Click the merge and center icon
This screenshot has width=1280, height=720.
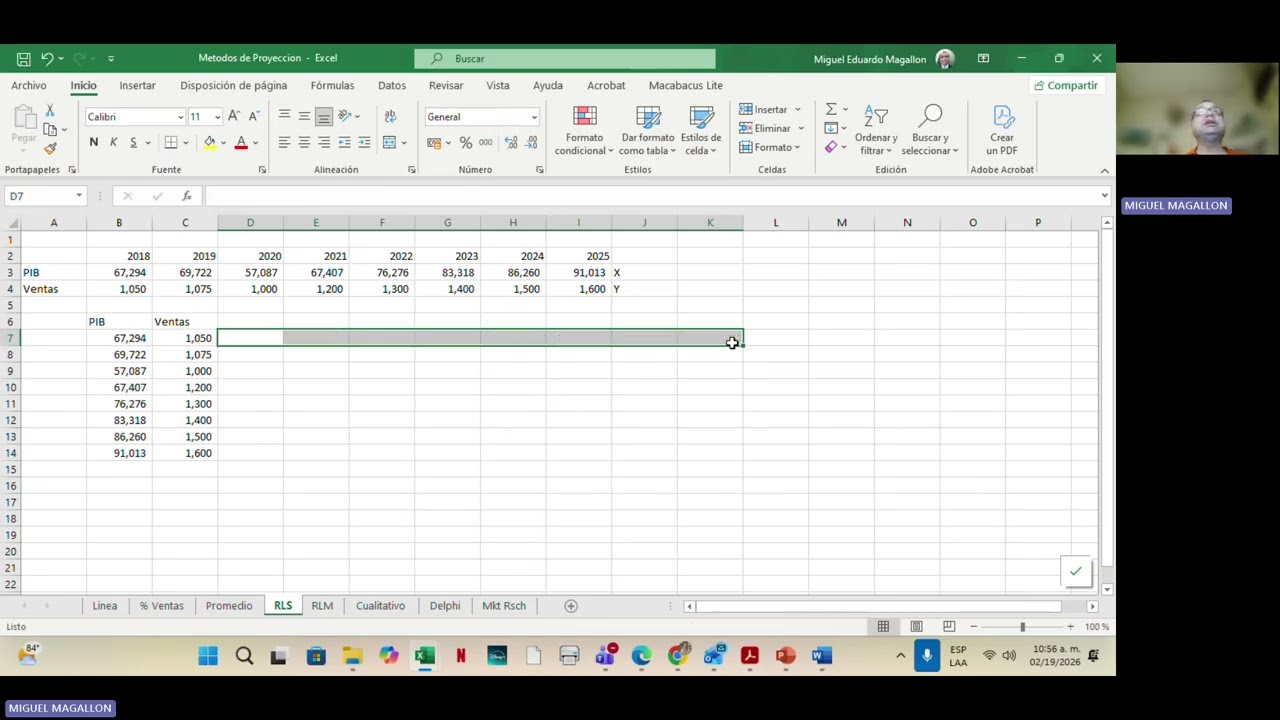pyautogui.click(x=390, y=143)
